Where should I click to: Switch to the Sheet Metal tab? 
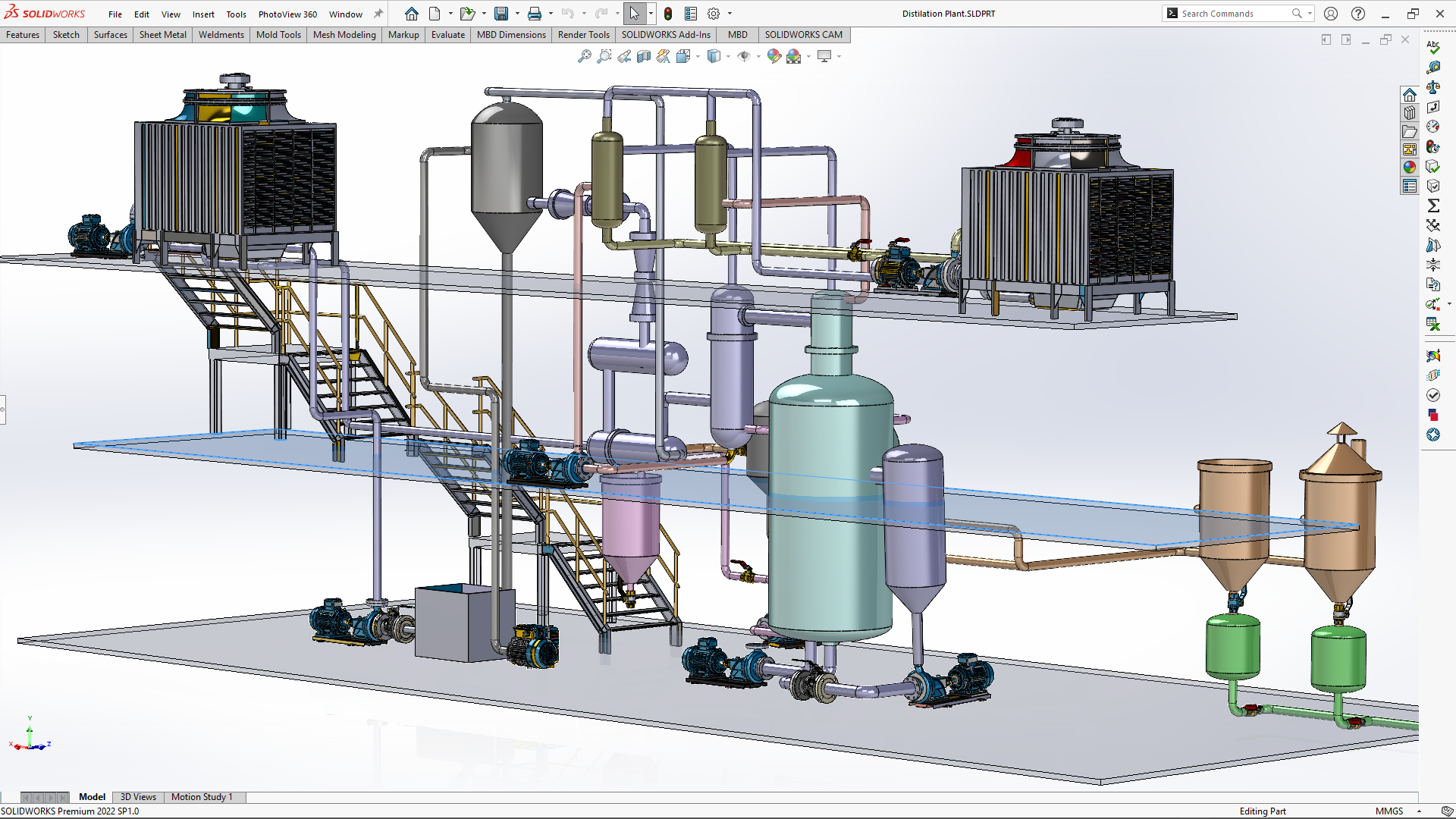click(162, 35)
